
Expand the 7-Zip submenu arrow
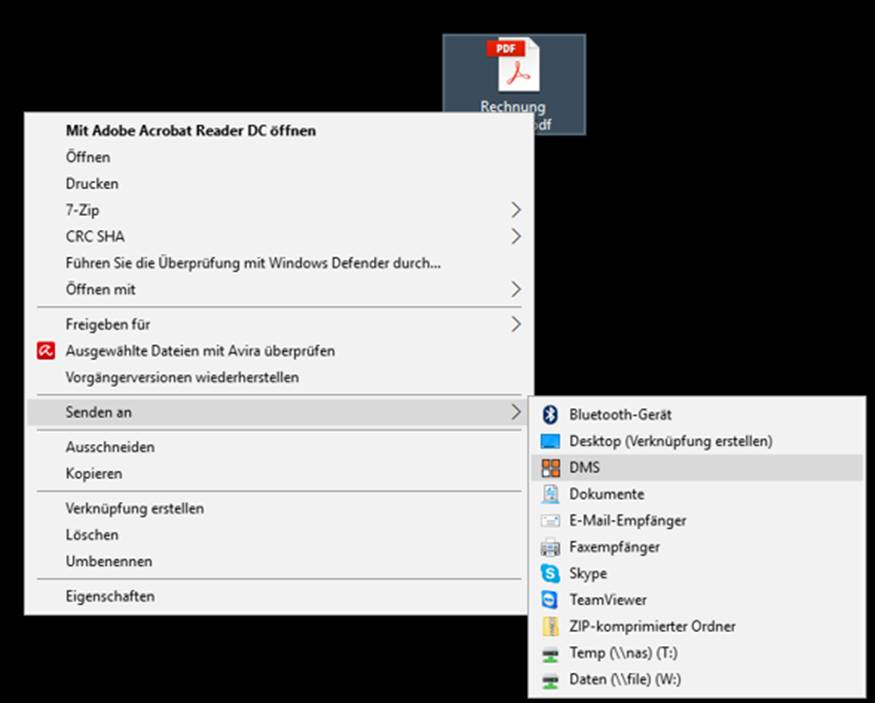[x=516, y=210]
